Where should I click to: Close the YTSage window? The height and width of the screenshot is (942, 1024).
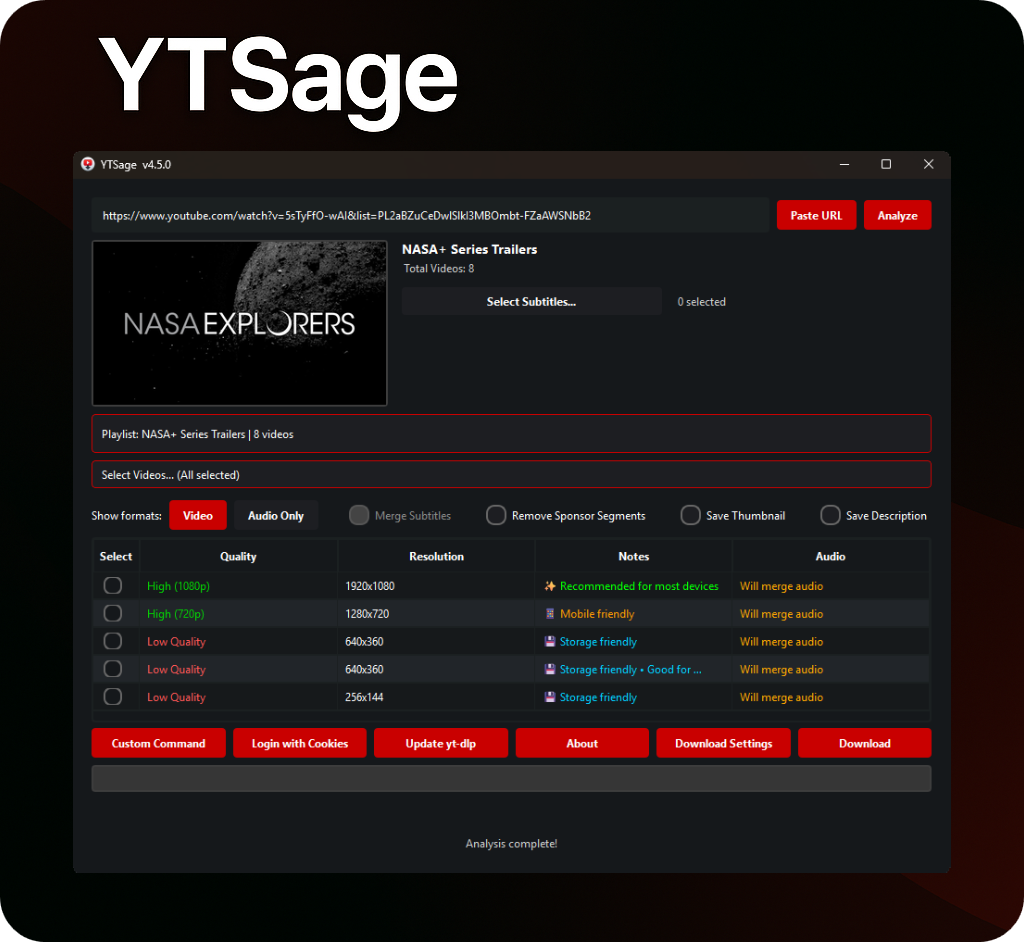[929, 164]
